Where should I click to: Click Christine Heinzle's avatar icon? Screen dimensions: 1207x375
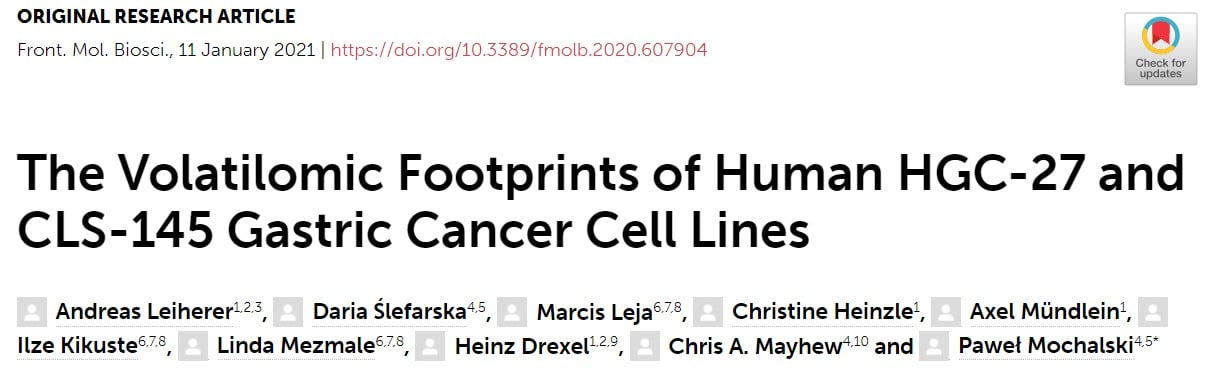(x=709, y=312)
